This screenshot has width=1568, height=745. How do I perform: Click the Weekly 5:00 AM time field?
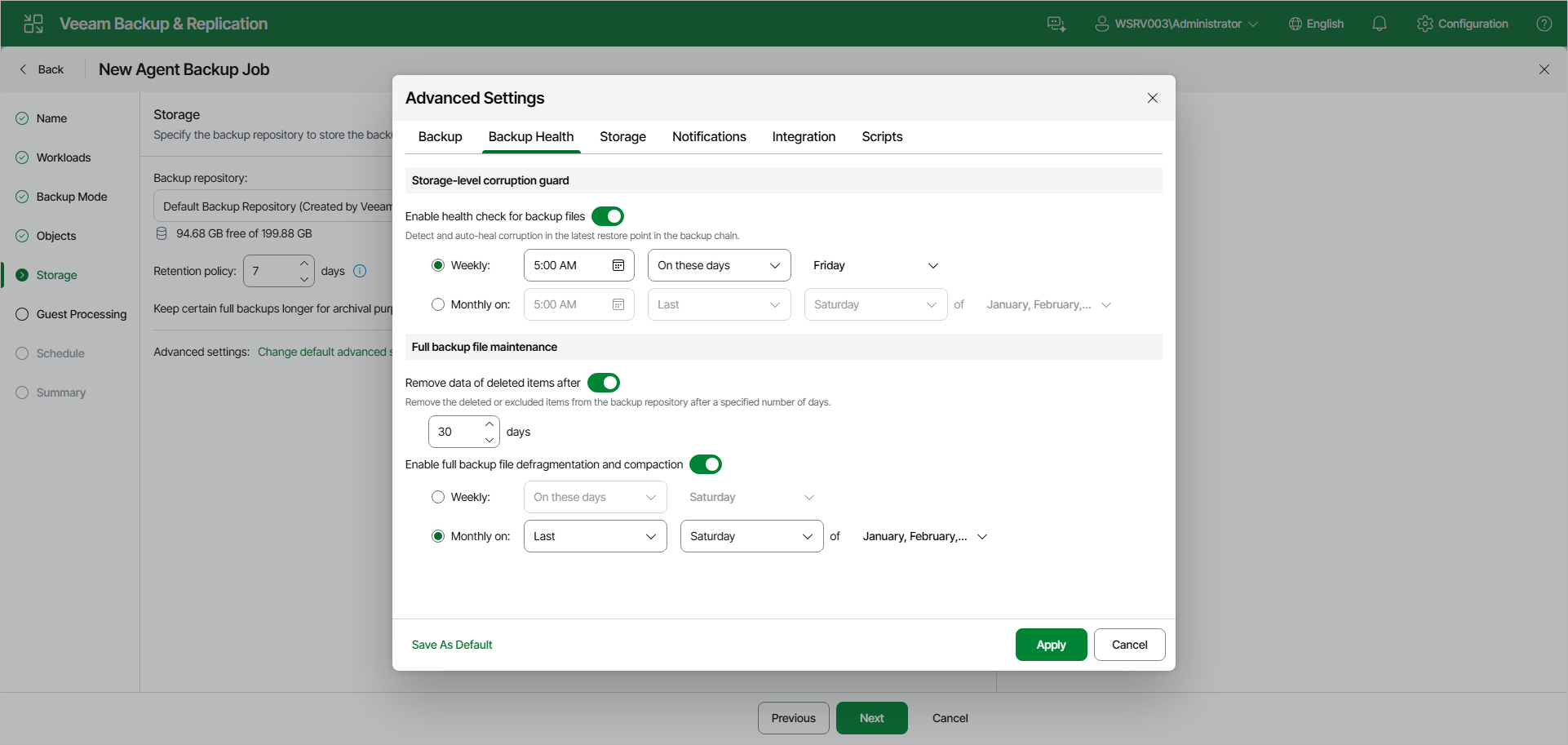coord(578,265)
